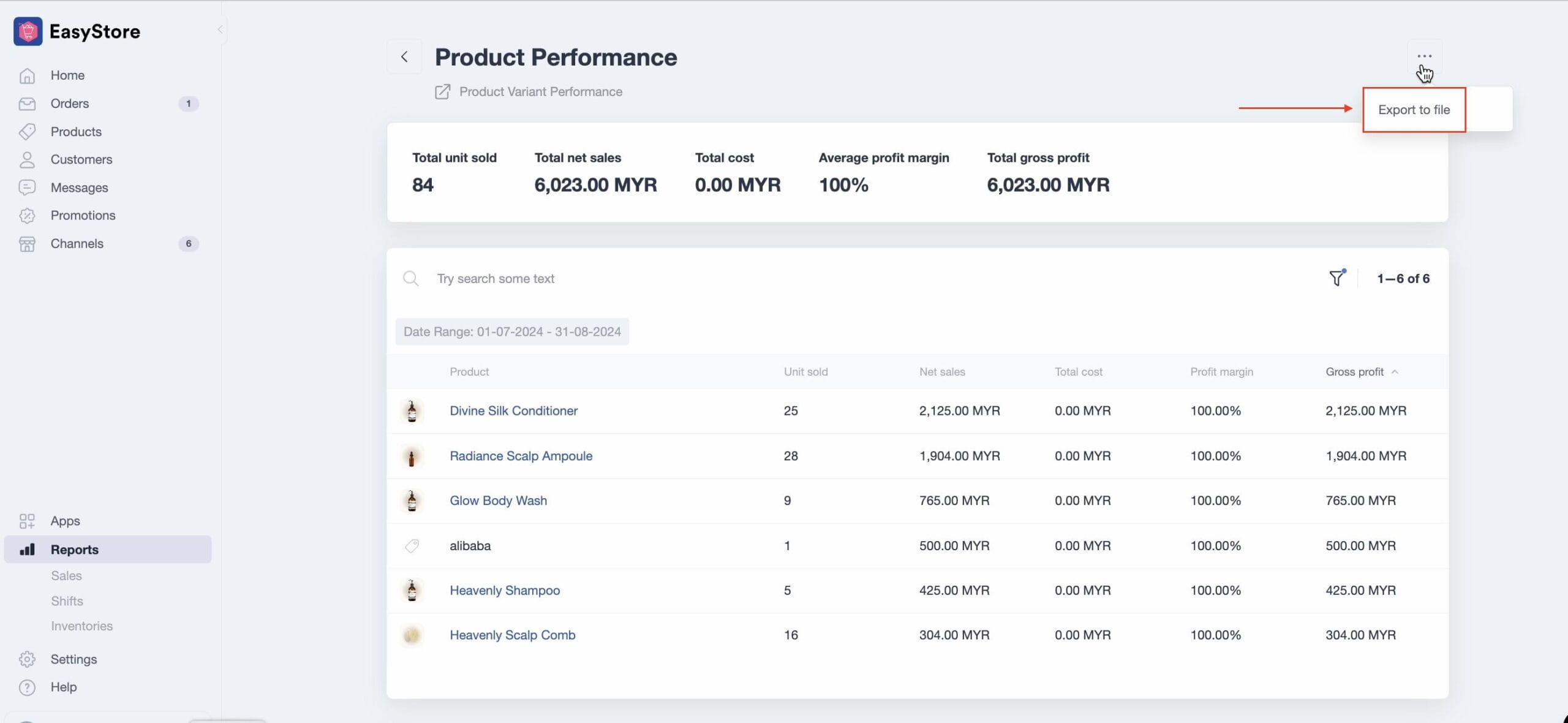The height and width of the screenshot is (723, 1568).
Task: Click the 1–6 of 6 pagination text
Action: click(x=1403, y=279)
